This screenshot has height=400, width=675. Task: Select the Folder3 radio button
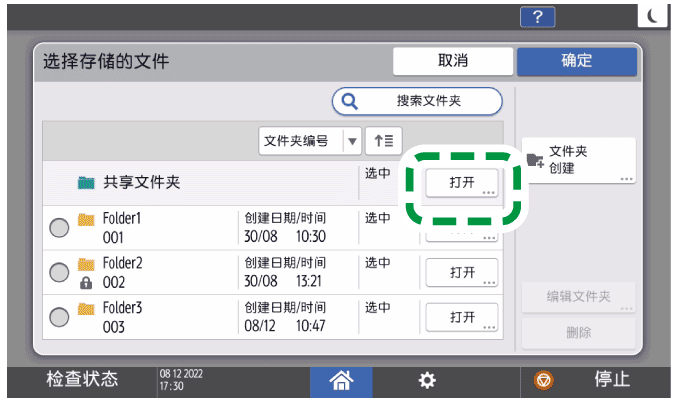tap(59, 317)
